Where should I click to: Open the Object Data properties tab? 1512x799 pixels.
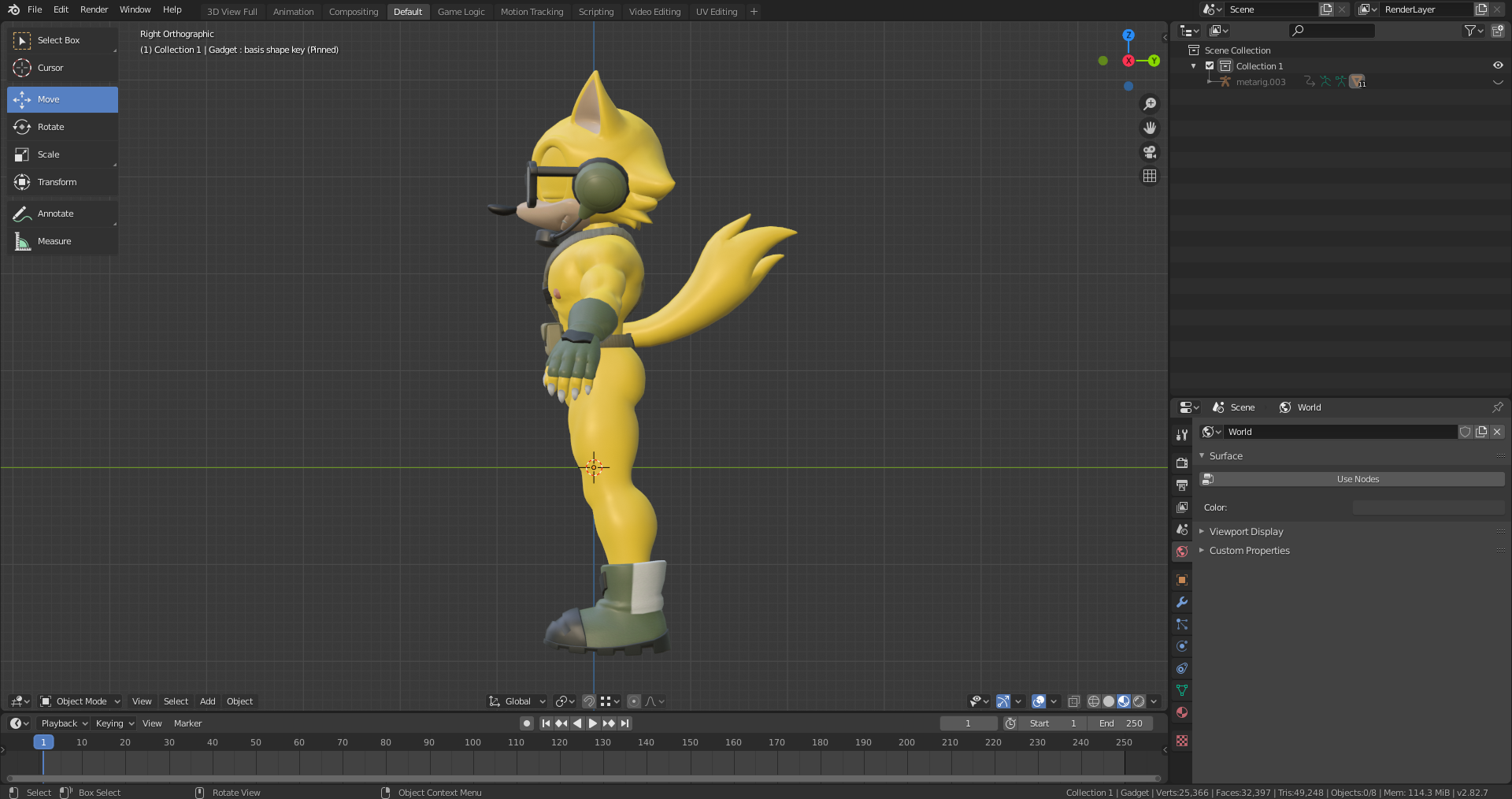point(1182,690)
